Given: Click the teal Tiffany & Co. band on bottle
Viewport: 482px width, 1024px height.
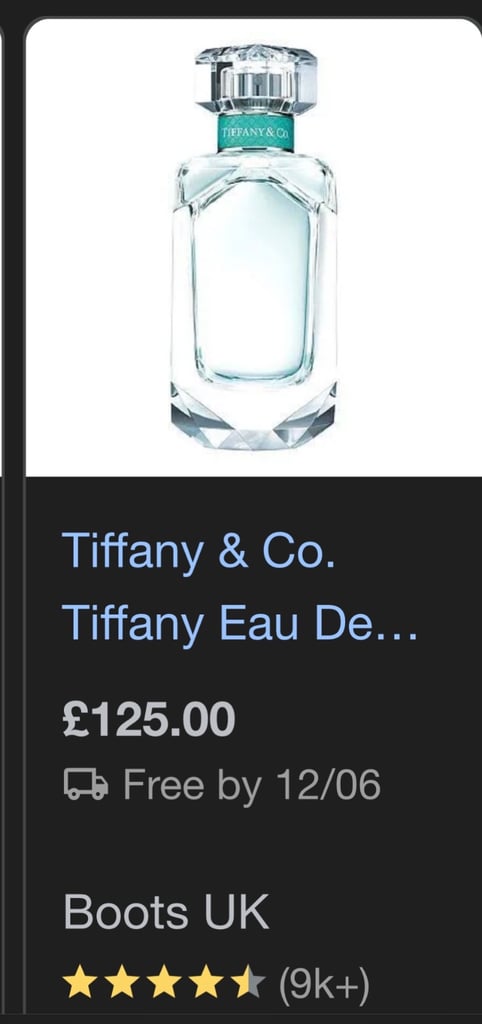Looking at the screenshot, I should pyautogui.click(x=255, y=133).
